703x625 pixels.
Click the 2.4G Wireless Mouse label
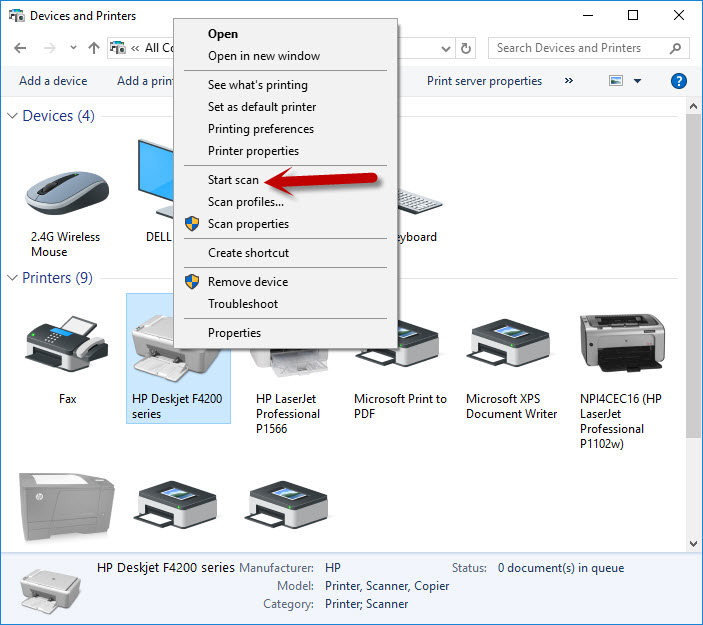[65, 244]
